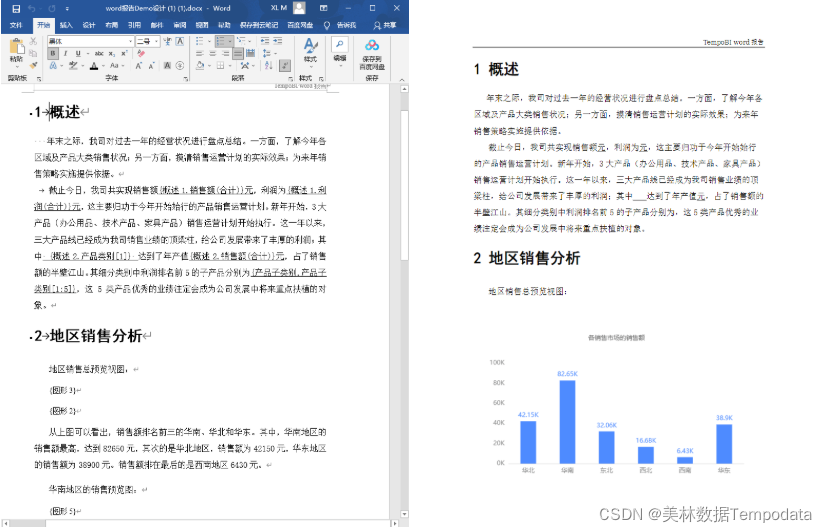Apply paragraph shading paint bucket
Screen dimensions: 827x532
(x=200, y=66)
